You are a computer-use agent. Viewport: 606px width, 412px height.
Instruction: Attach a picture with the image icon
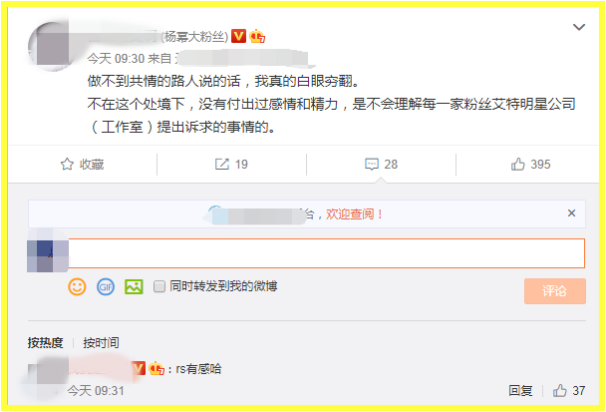point(134,287)
